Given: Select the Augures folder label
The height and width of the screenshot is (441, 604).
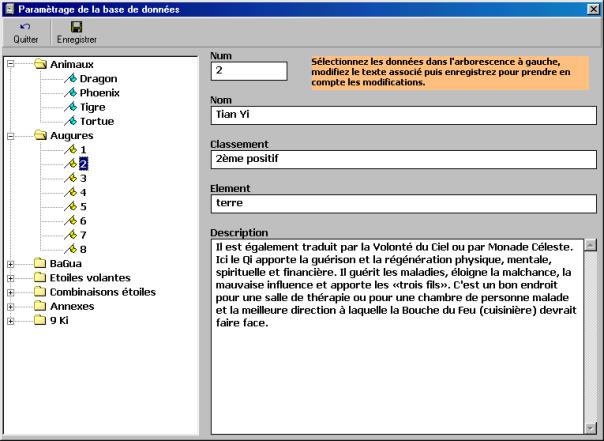Looking at the screenshot, I should coord(72,136).
